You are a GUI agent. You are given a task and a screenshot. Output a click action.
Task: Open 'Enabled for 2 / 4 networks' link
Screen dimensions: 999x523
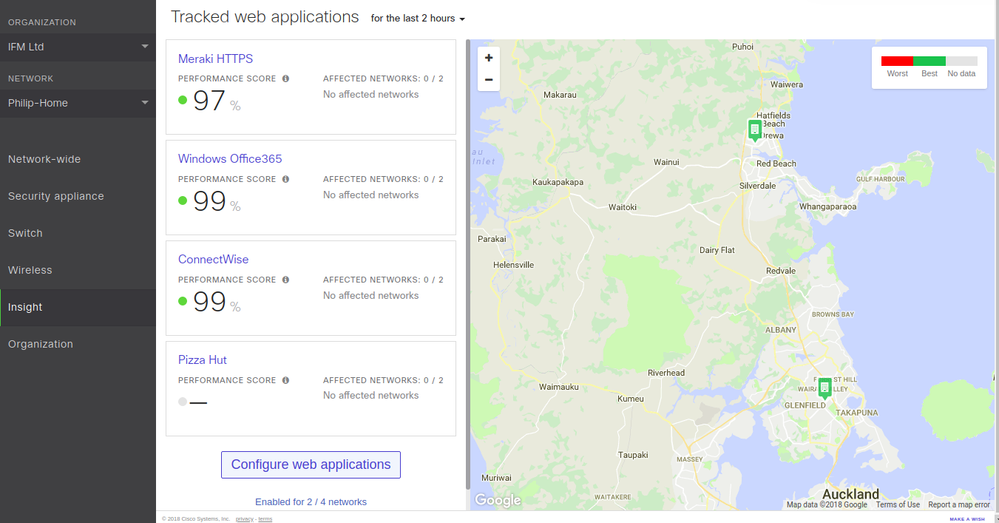click(311, 502)
